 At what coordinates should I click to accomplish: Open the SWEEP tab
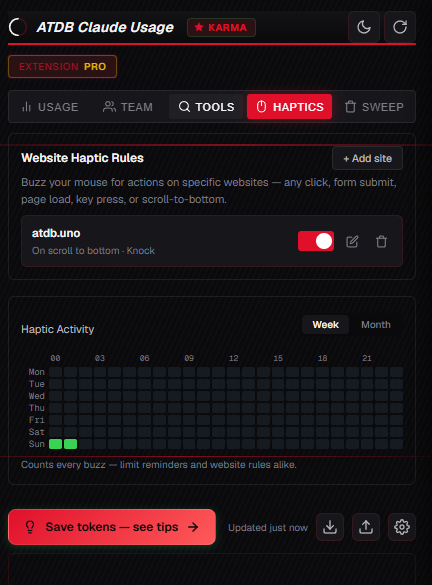(374, 107)
